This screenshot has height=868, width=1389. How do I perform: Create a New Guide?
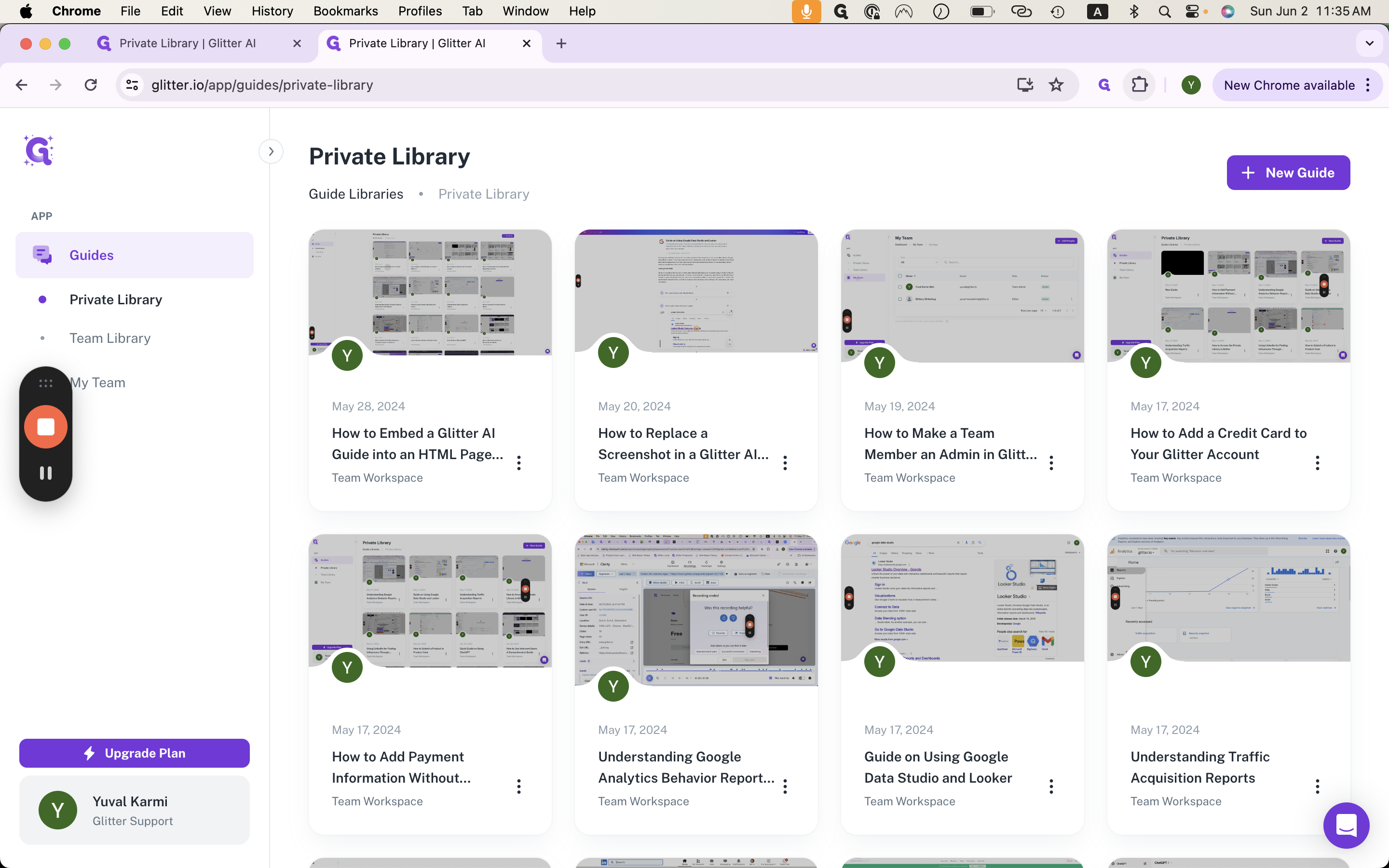pos(1288,172)
